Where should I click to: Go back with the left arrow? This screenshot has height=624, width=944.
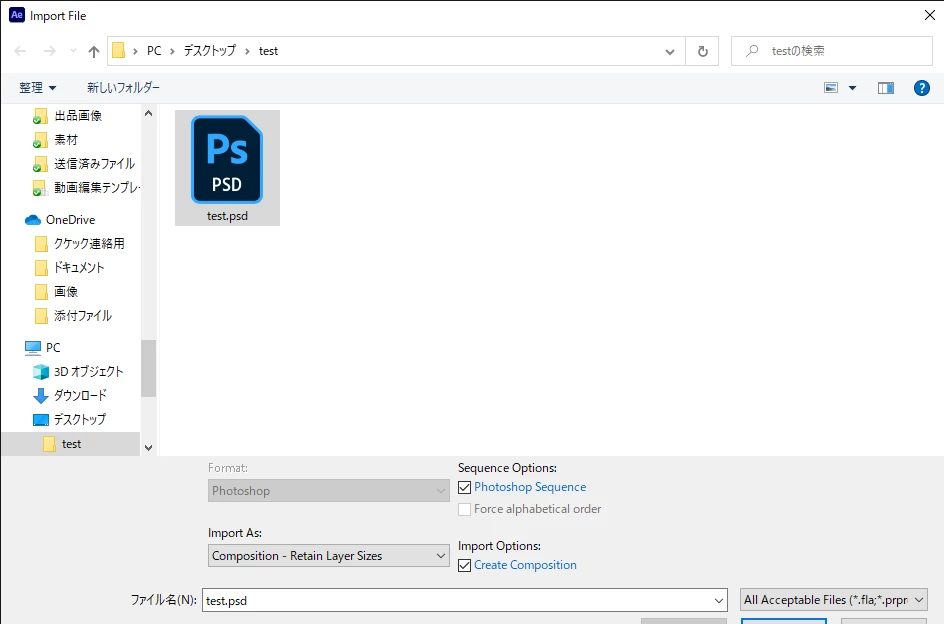[x=20, y=51]
